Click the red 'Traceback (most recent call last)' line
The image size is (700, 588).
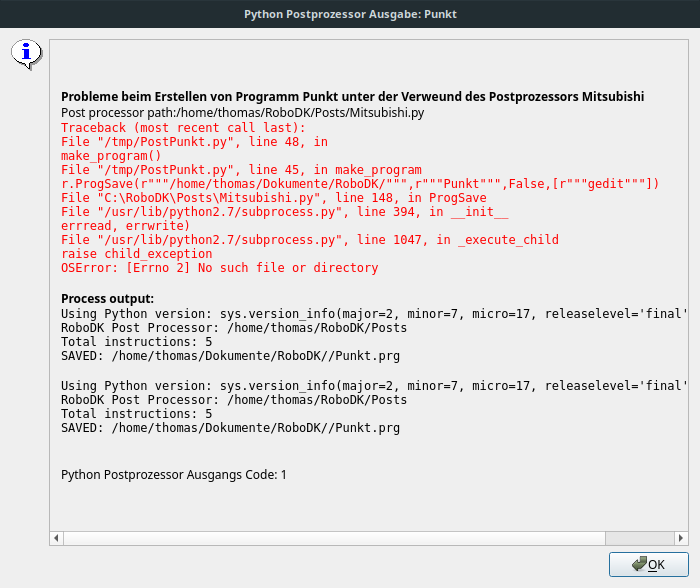(183, 129)
